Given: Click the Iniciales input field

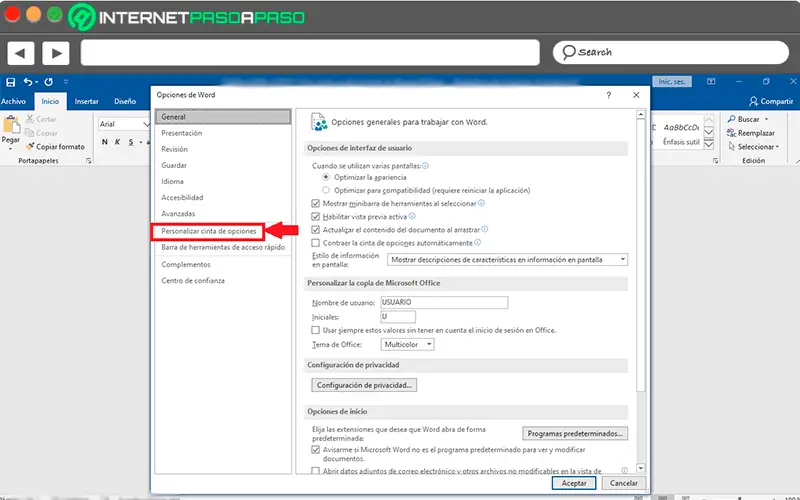Looking at the screenshot, I should pyautogui.click(x=398, y=316).
